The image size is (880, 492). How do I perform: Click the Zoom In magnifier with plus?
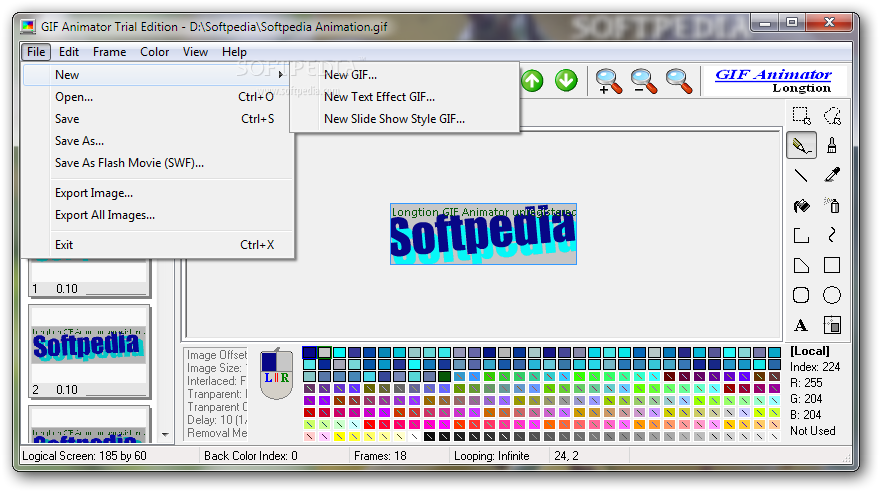click(x=608, y=81)
